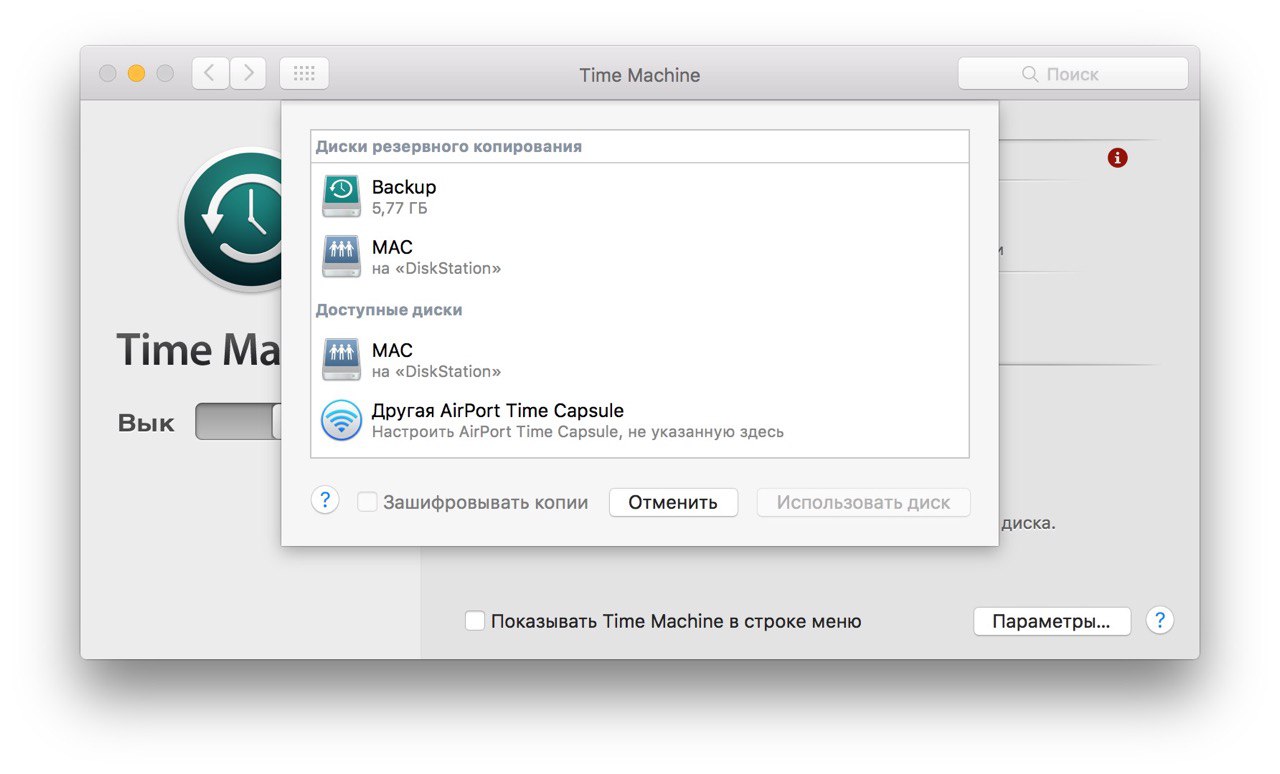Click the red info warning icon
1280x774 pixels.
click(1118, 157)
